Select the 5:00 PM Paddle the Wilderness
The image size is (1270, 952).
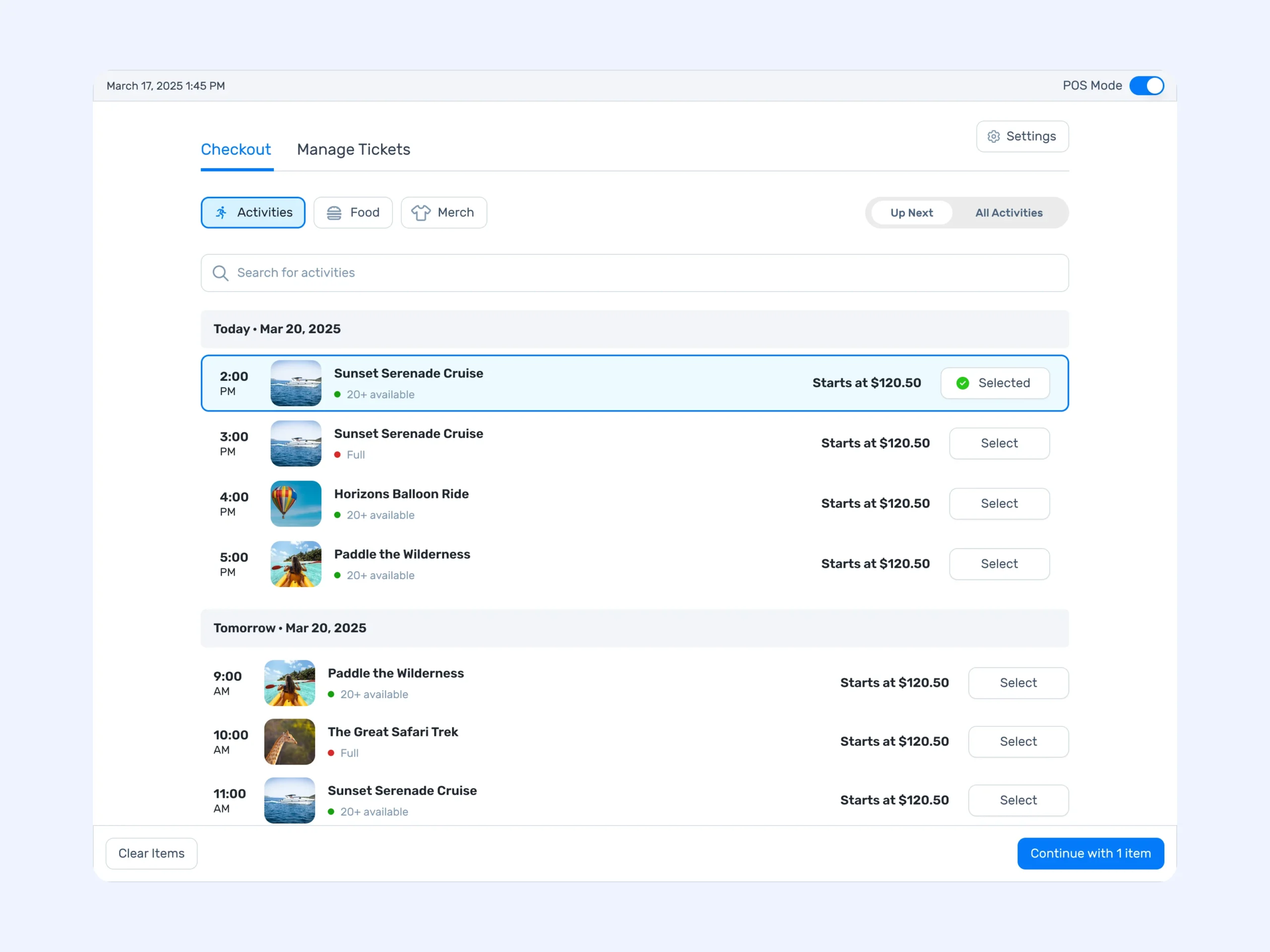coord(999,563)
